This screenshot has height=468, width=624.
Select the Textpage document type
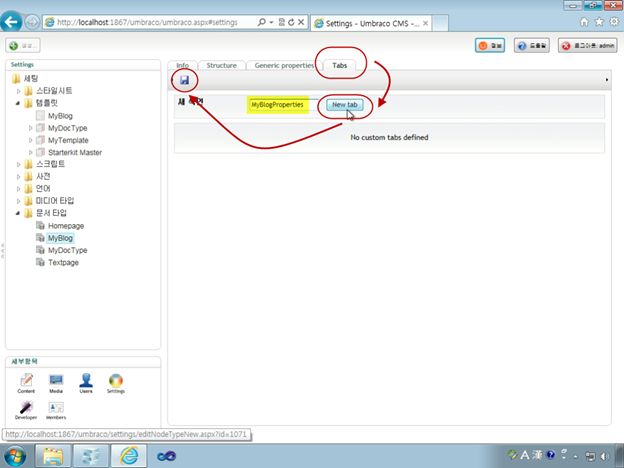coord(63,262)
